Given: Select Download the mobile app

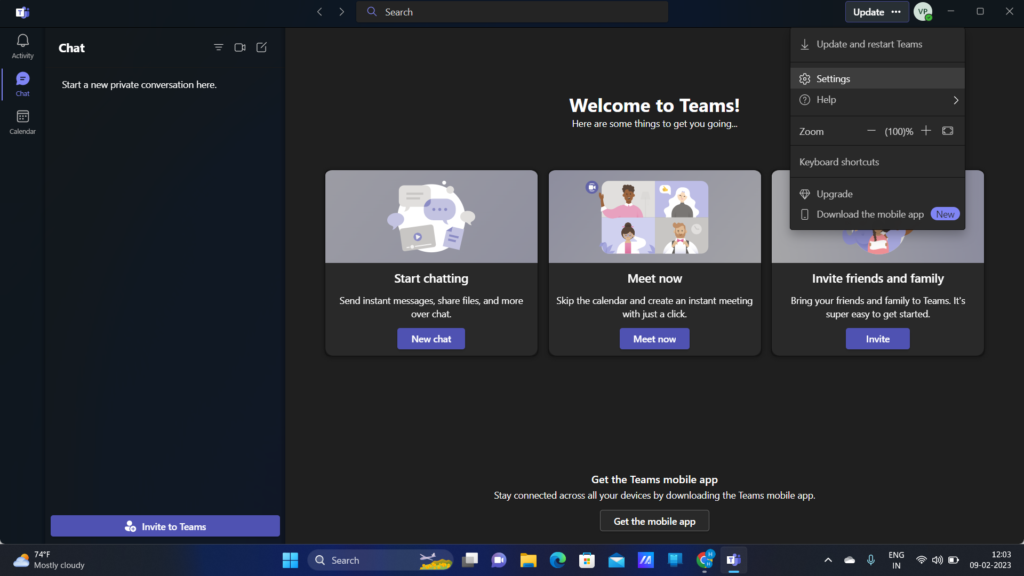Looking at the screenshot, I should click(x=877, y=214).
